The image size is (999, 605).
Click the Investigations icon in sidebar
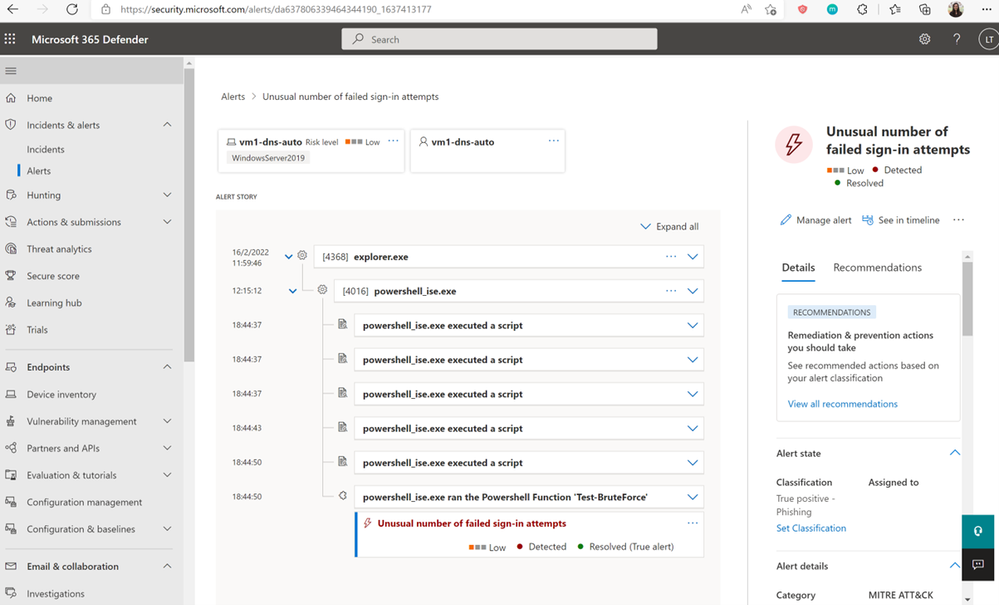pyautogui.click(x=11, y=593)
